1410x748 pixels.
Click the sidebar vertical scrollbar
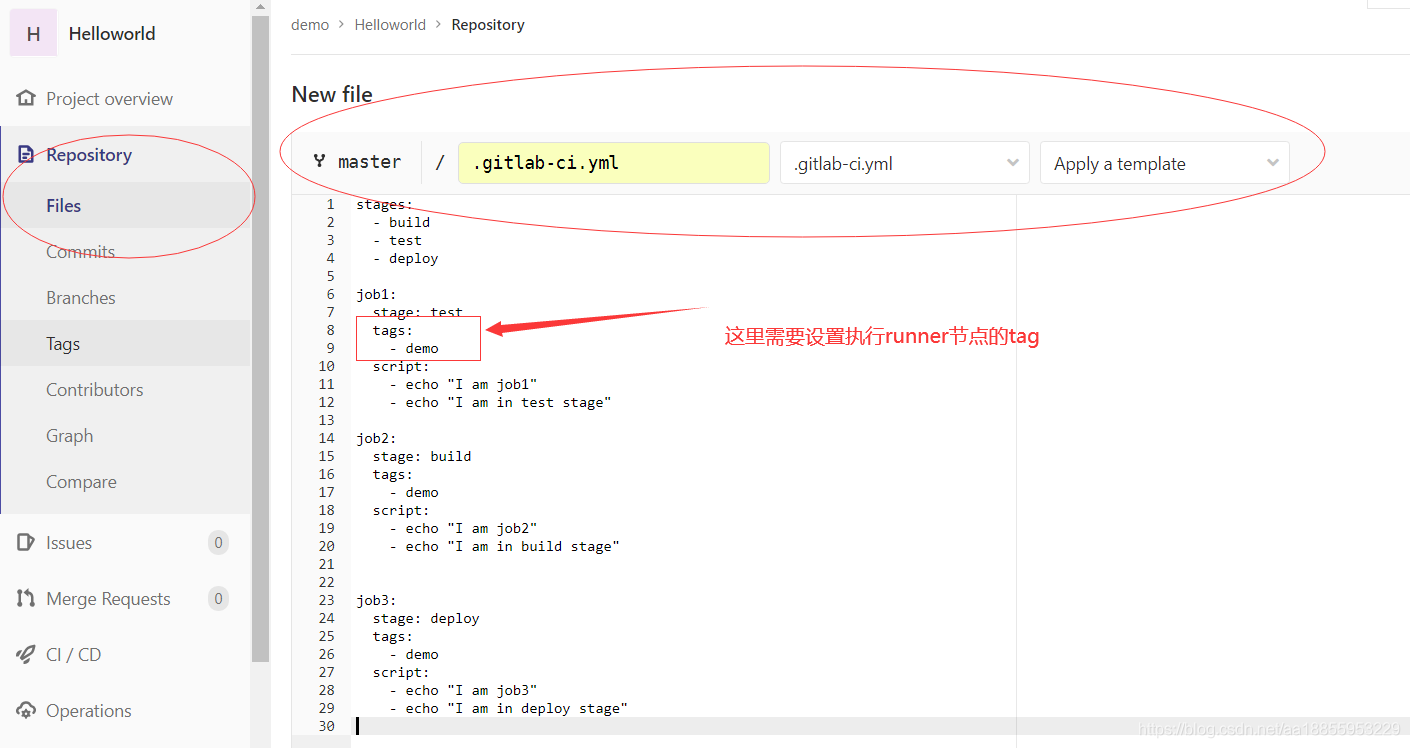coord(261,340)
